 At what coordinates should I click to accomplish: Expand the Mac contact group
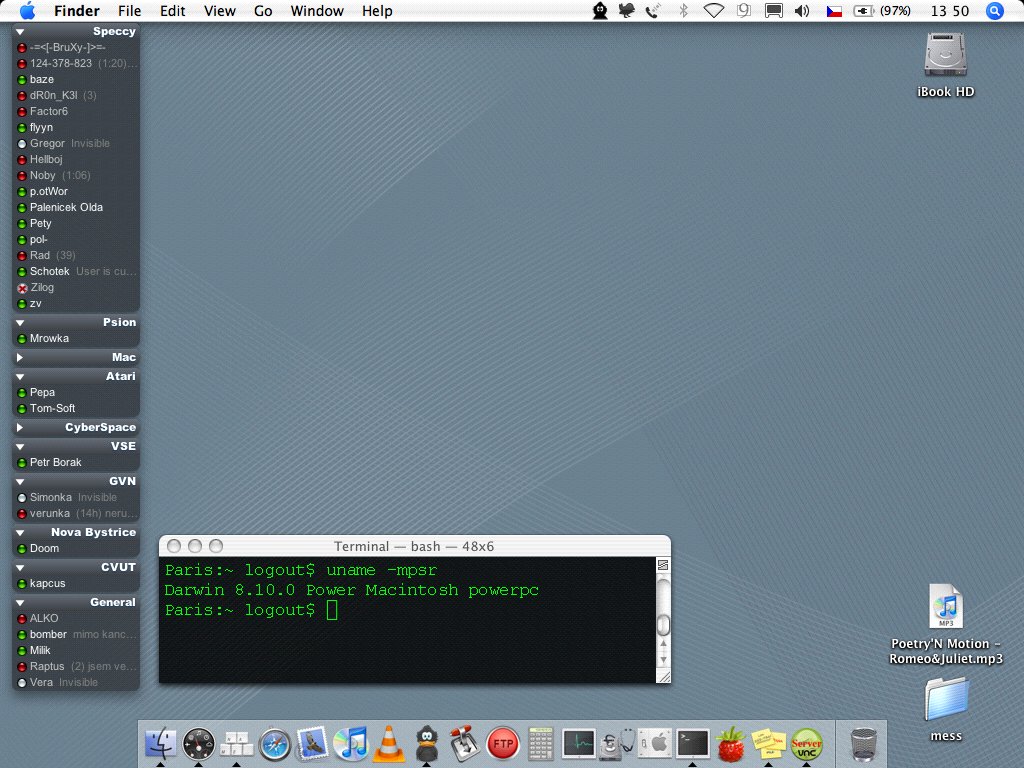tap(21, 357)
